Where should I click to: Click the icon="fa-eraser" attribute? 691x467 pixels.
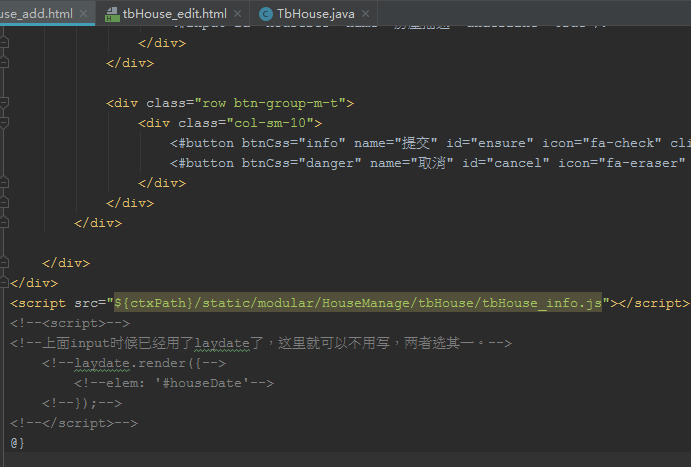click(x=621, y=163)
